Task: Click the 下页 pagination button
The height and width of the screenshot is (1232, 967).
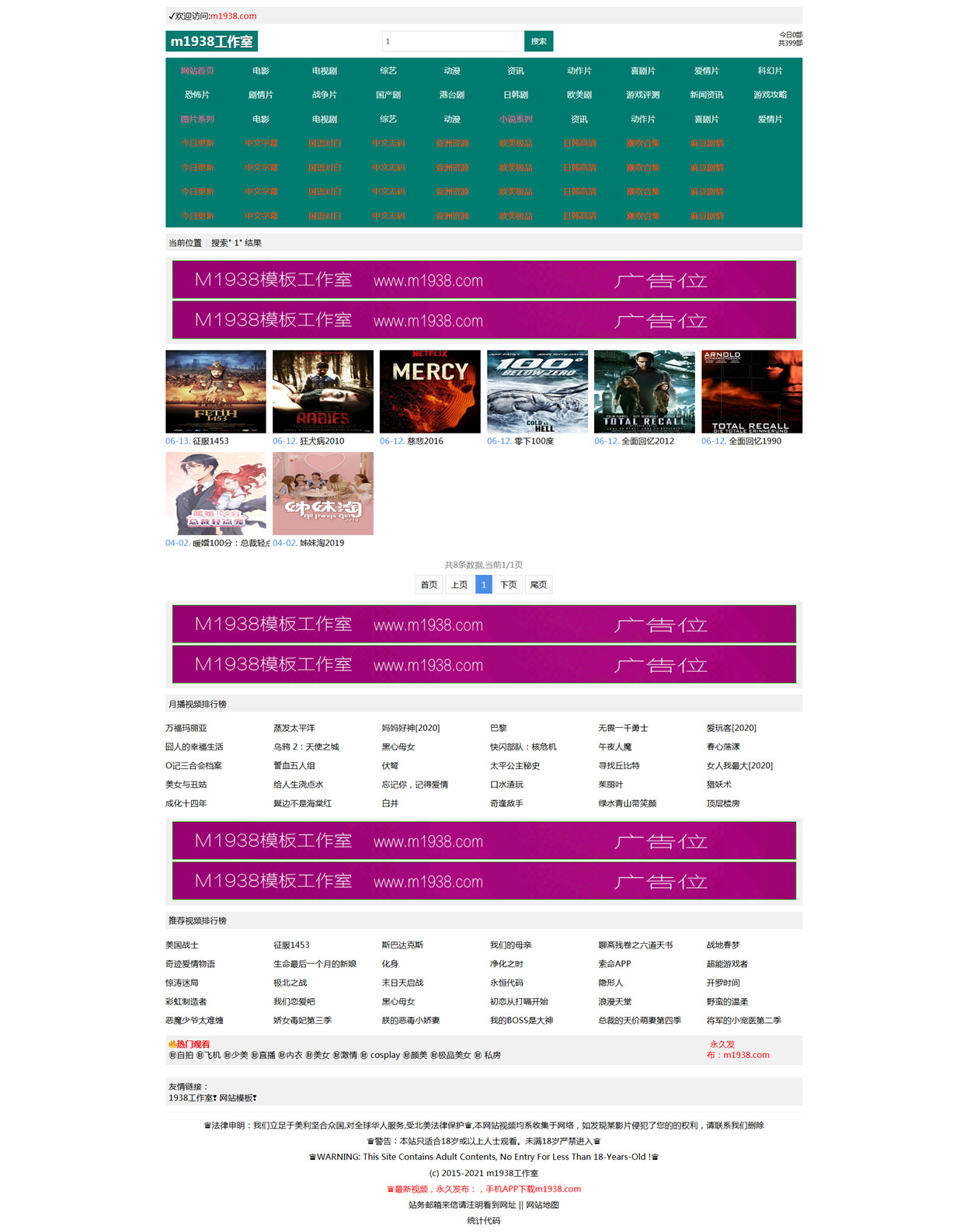Action: tap(509, 585)
